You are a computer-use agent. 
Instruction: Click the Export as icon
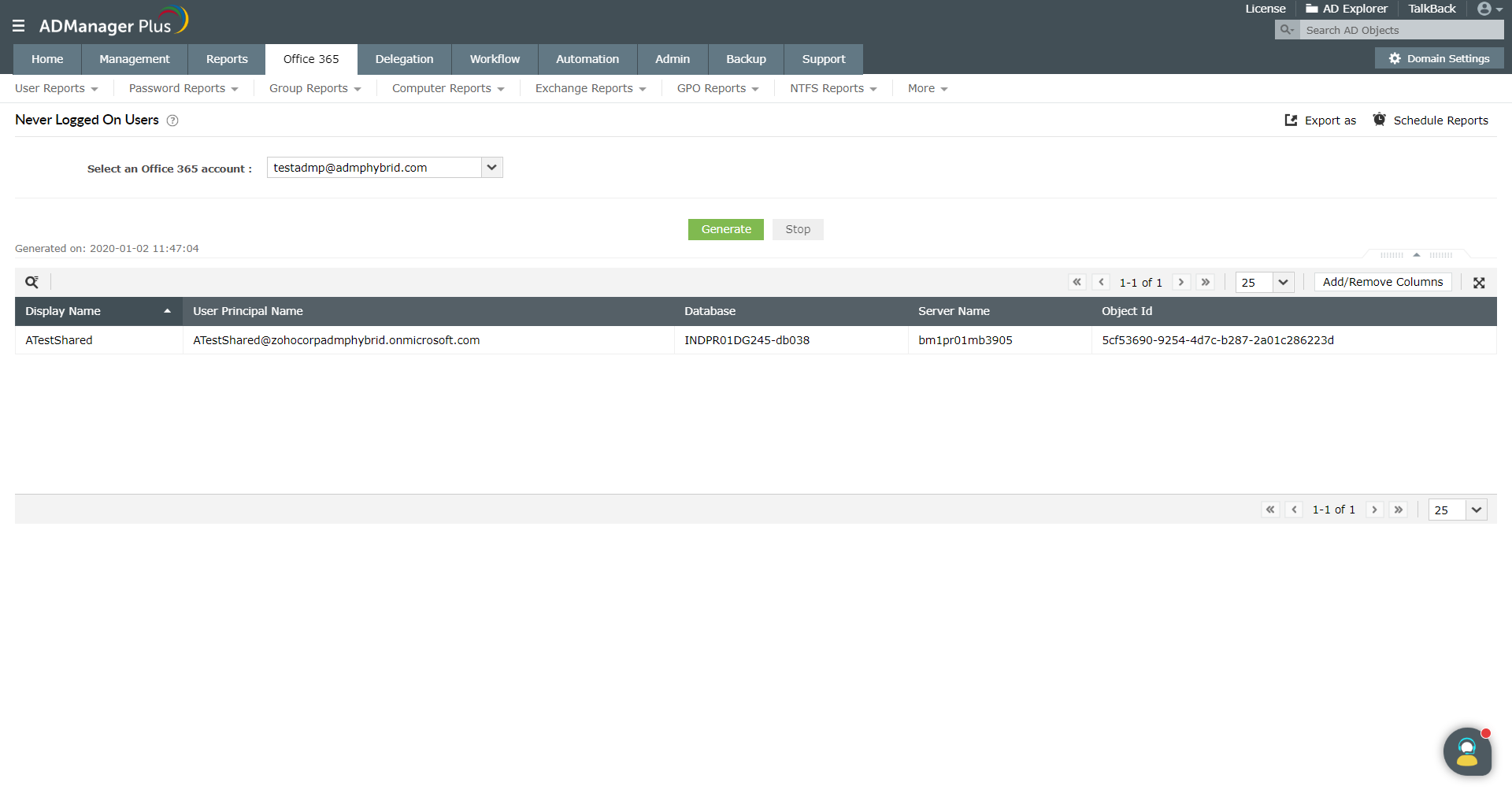(x=1291, y=120)
